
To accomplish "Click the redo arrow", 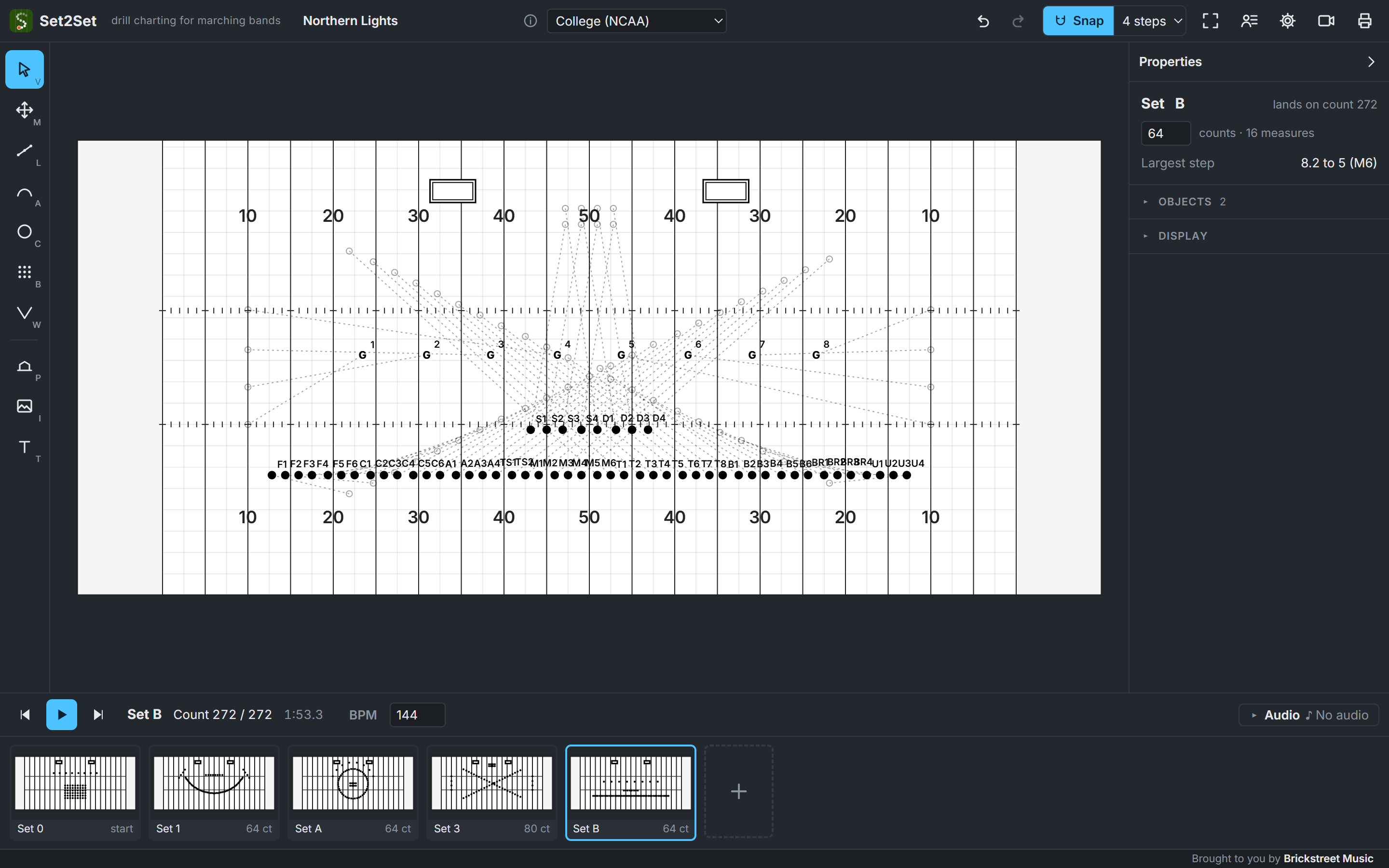I will 1018,21.
